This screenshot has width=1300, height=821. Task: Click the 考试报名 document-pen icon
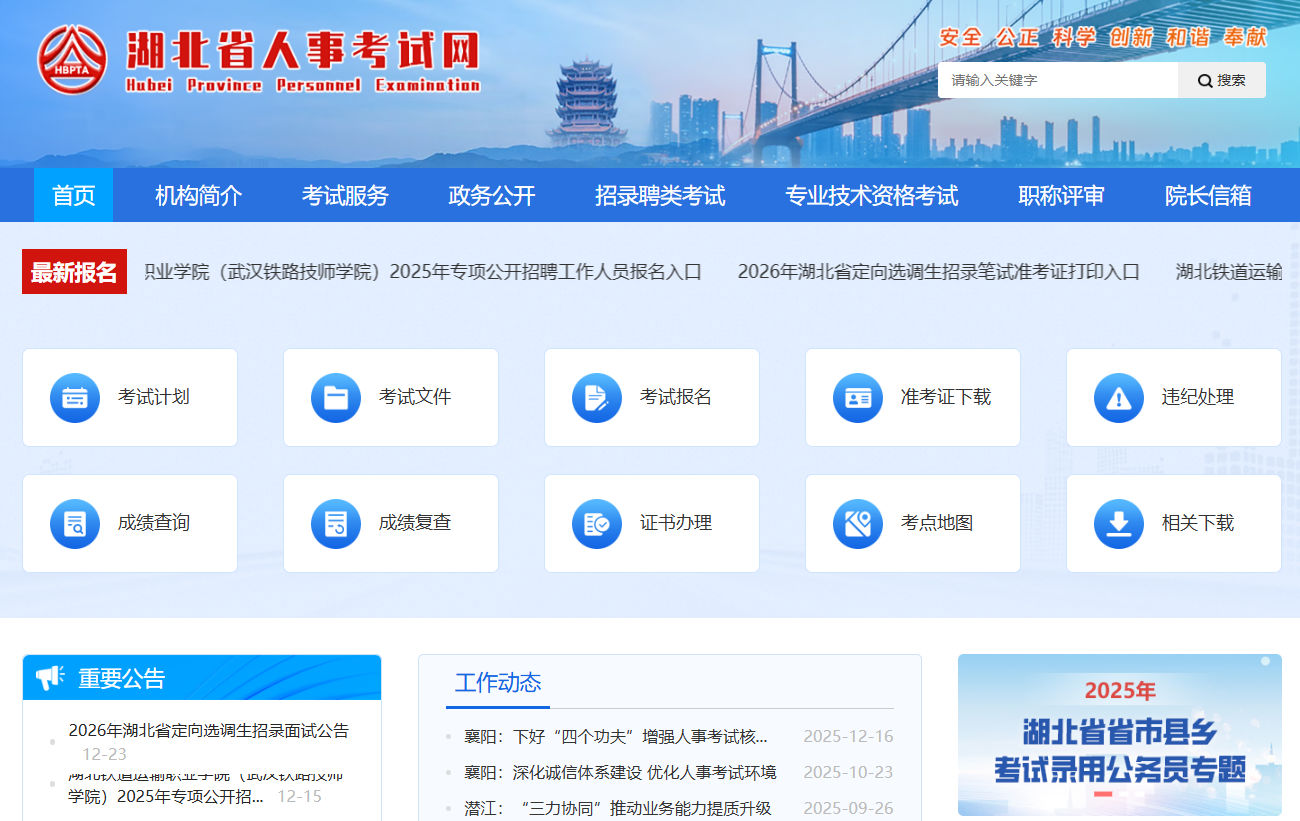597,398
